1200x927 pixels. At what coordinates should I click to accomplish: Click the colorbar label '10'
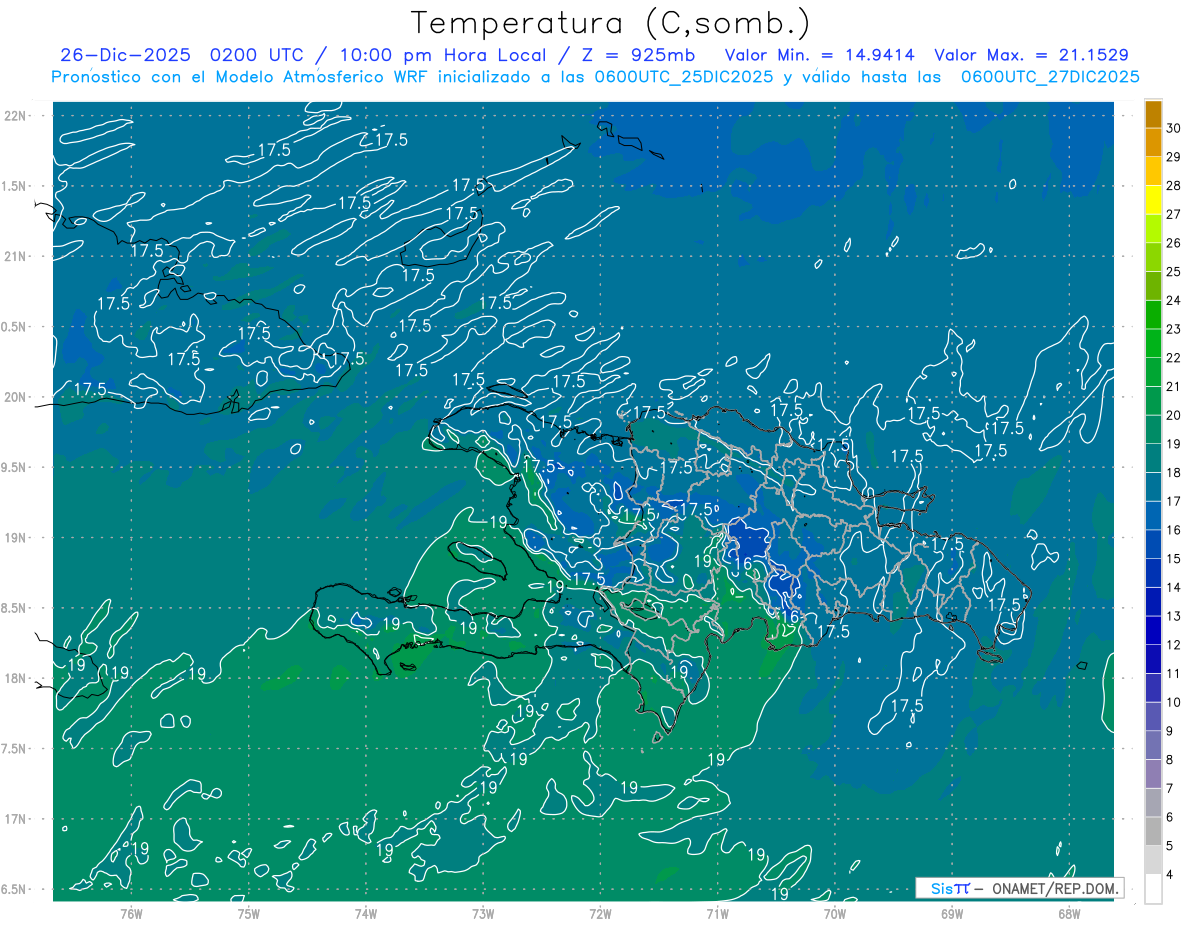1174,703
